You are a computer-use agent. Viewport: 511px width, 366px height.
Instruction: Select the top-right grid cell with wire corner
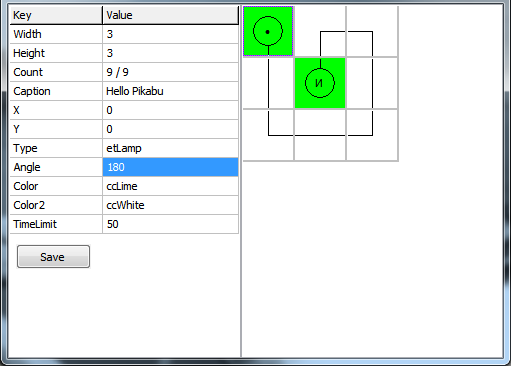[372, 31]
